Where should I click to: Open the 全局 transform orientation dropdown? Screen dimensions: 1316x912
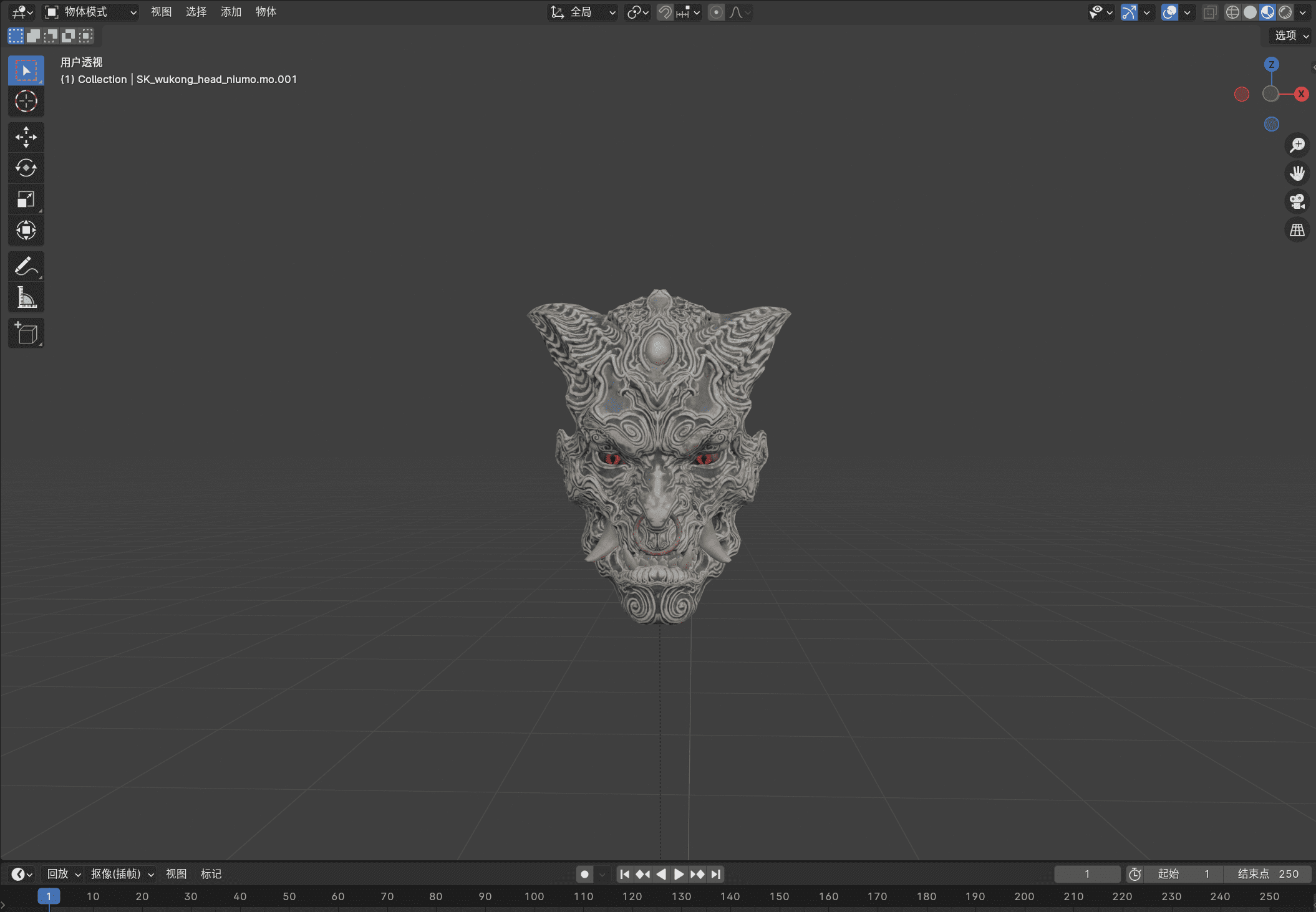(583, 12)
